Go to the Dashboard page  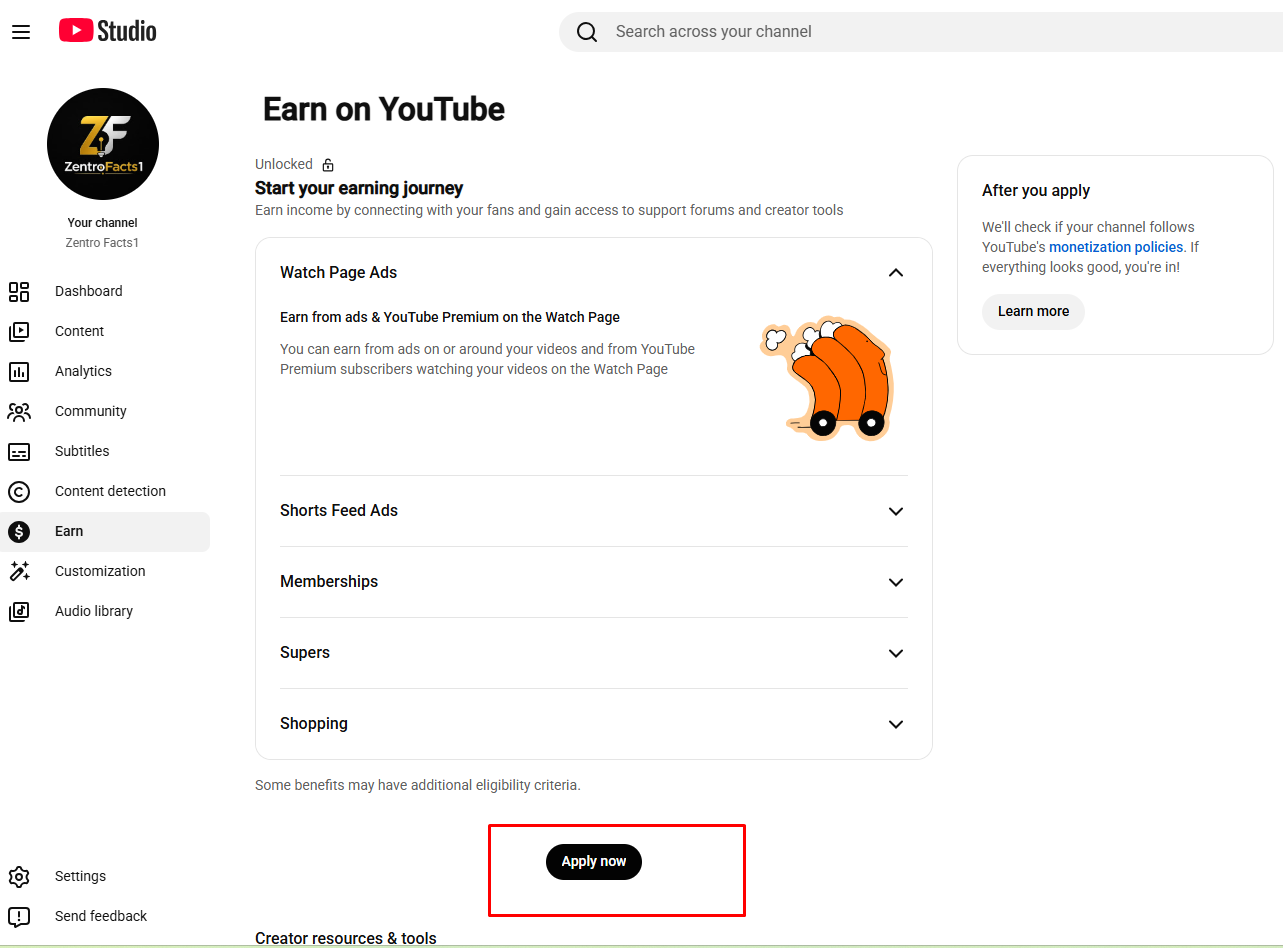(x=105, y=291)
